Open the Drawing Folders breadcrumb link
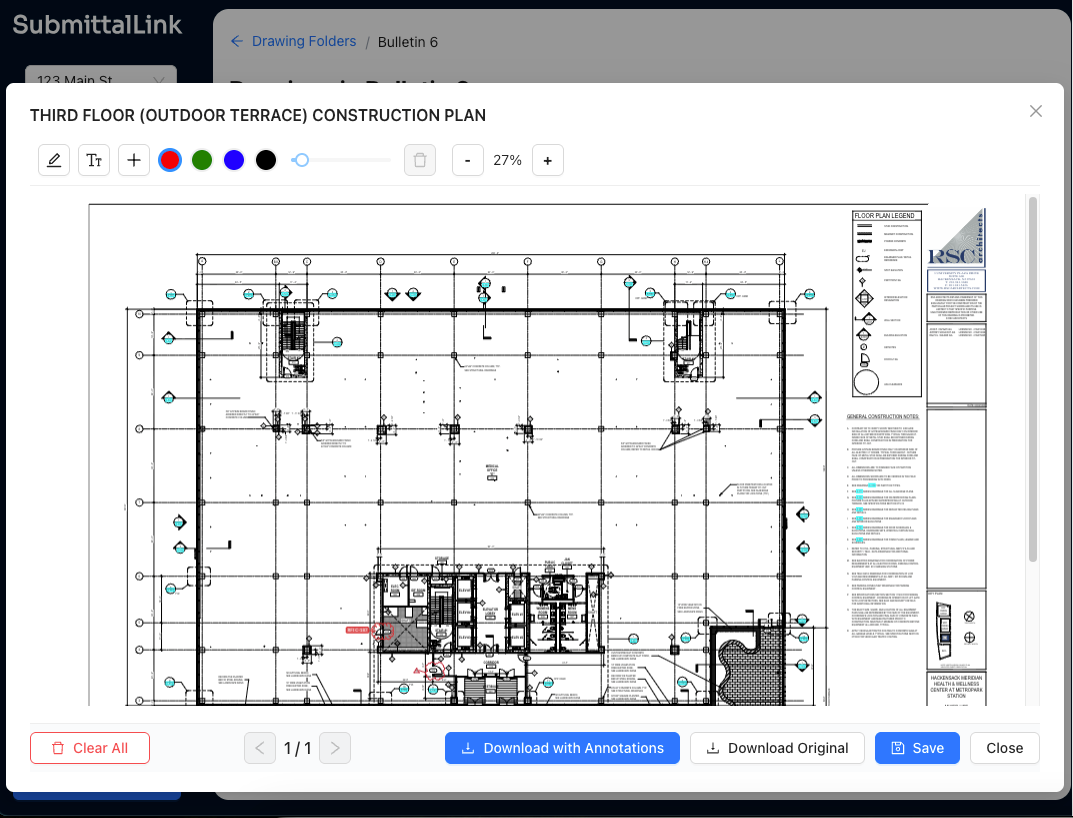The height and width of the screenshot is (818, 1073). [x=302, y=41]
